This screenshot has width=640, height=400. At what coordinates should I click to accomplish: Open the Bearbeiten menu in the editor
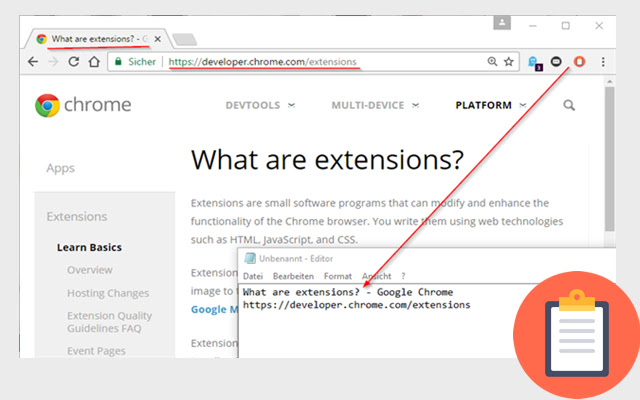(x=293, y=275)
